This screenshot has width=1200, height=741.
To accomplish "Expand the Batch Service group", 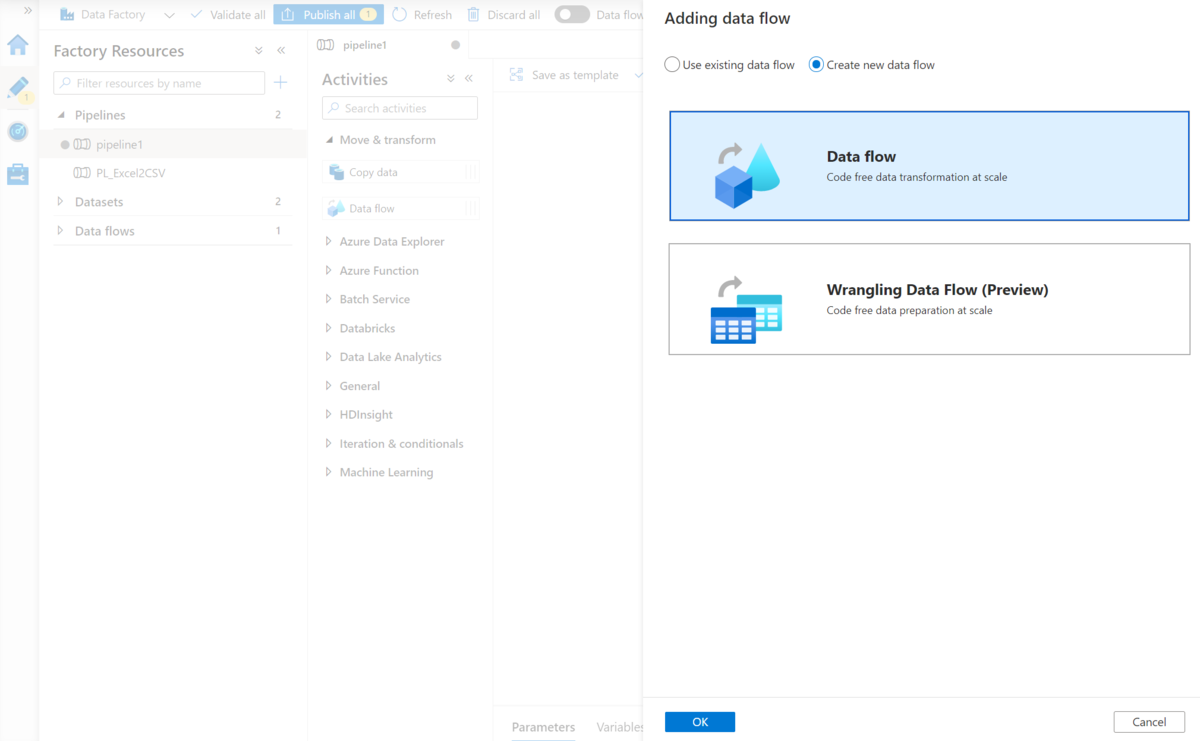I will 329,299.
